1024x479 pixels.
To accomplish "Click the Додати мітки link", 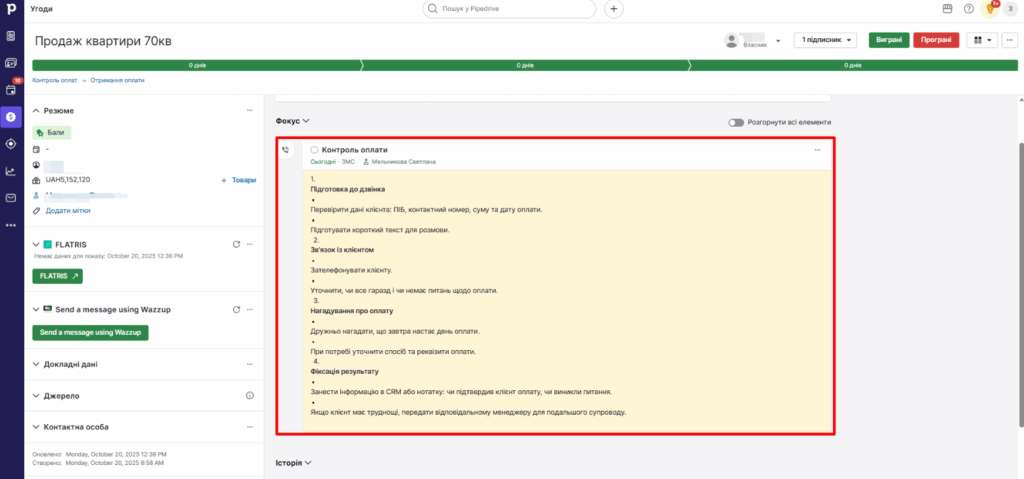I will (x=68, y=211).
